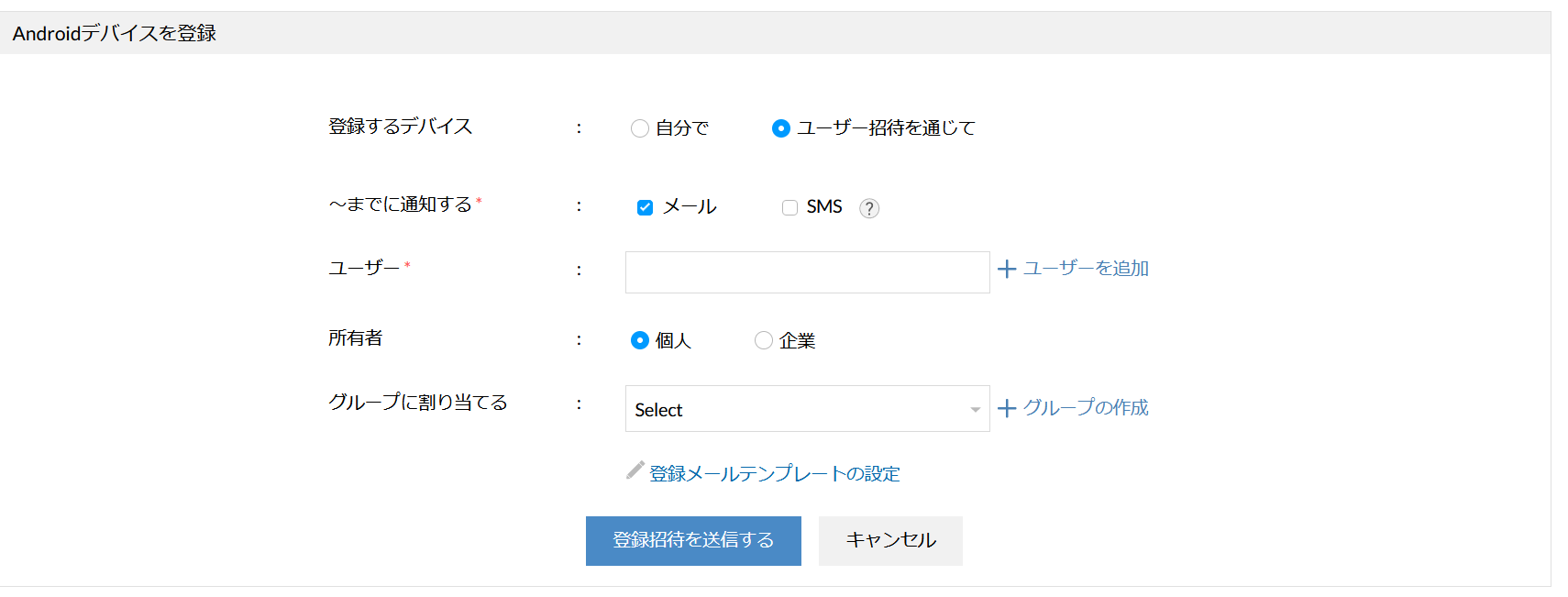Open the グループの作成 link
This screenshot has height=597, width=1568.
click(x=1086, y=408)
